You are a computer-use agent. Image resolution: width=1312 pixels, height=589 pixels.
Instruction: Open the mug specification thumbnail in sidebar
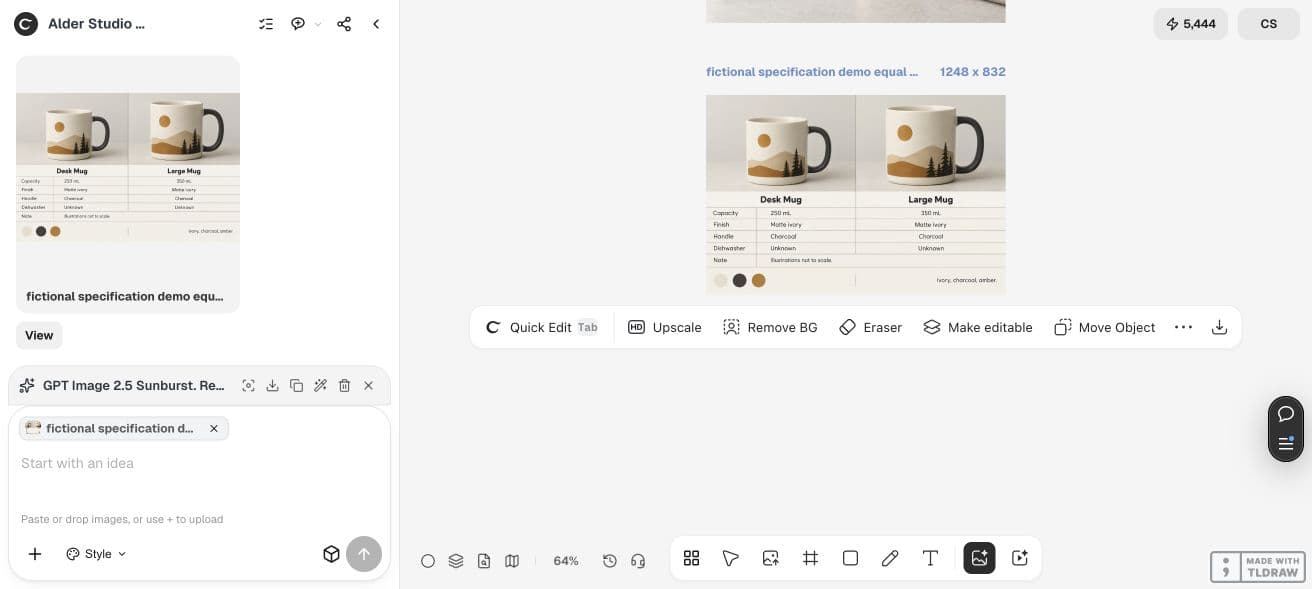tap(128, 166)
